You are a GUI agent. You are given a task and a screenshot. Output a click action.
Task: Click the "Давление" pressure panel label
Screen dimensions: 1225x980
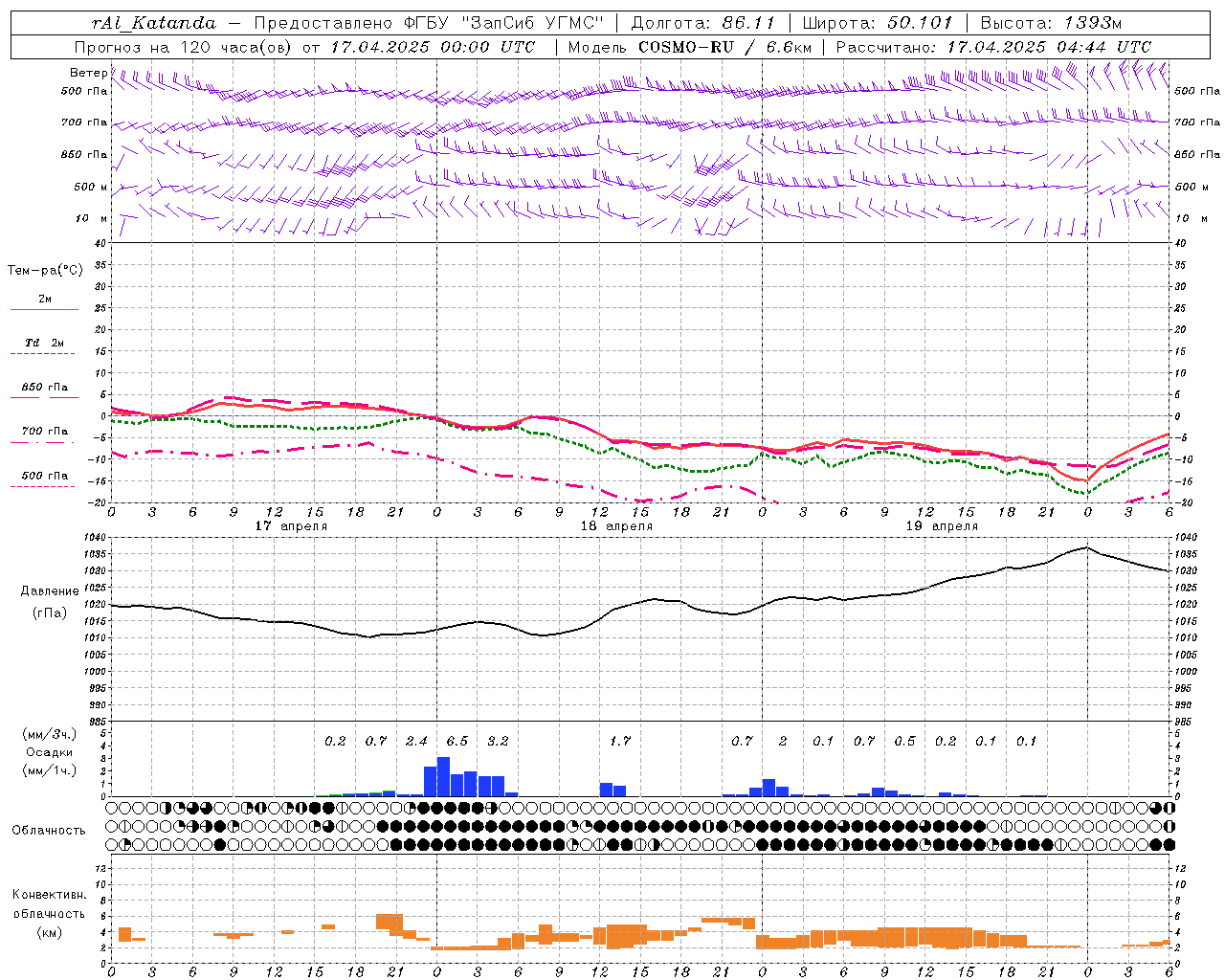click(x=49, y=591)
